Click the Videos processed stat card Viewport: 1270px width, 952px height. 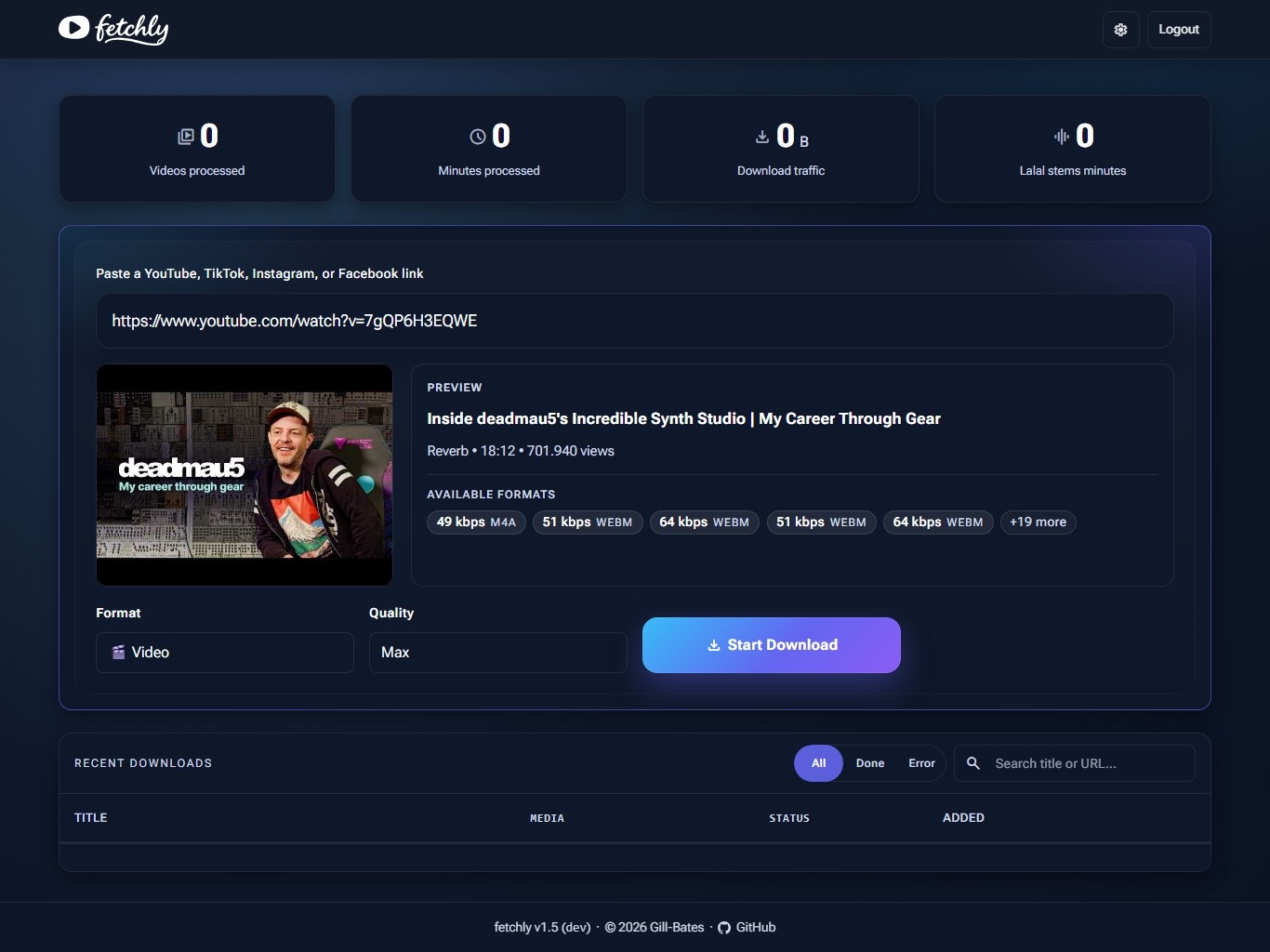tap(197, 149)
